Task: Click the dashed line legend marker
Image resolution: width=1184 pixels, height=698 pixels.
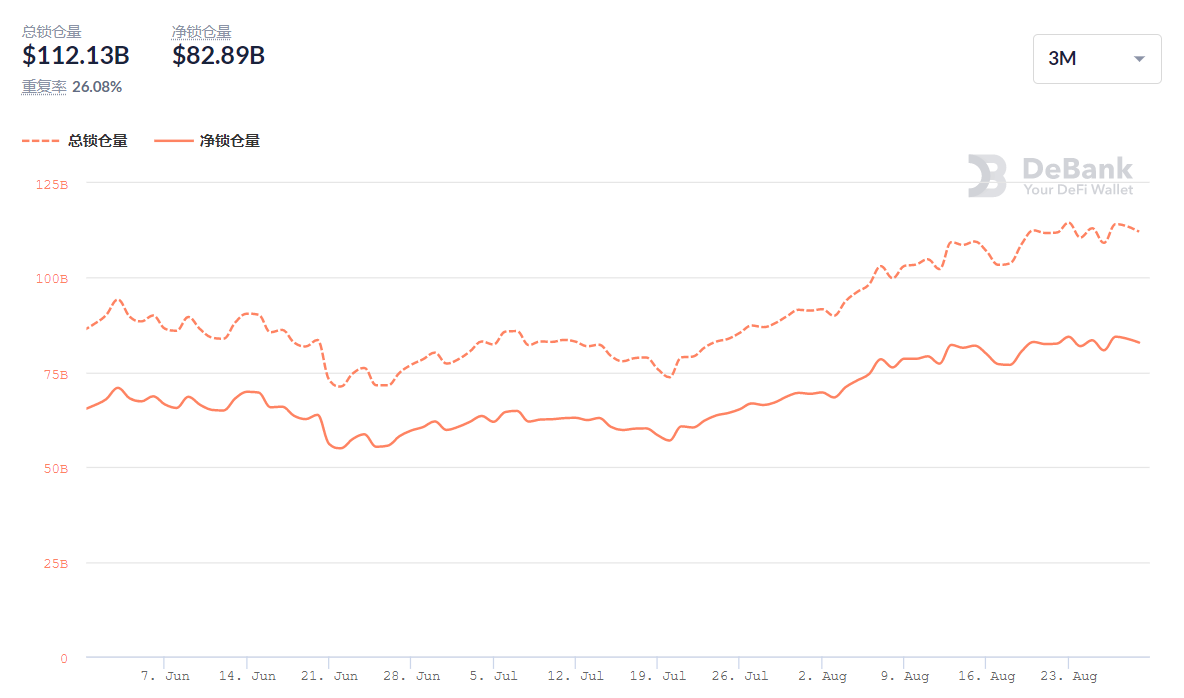Action: point(40,141)
